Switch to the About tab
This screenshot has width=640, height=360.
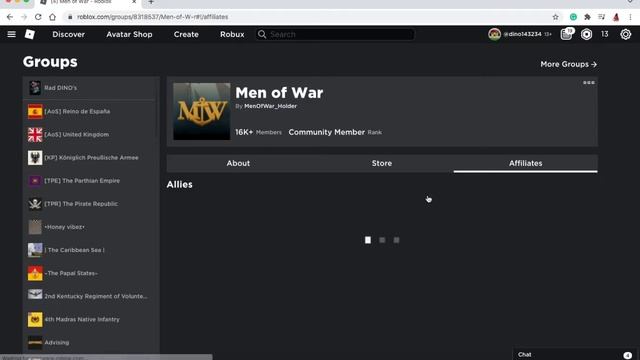(238, 163)
